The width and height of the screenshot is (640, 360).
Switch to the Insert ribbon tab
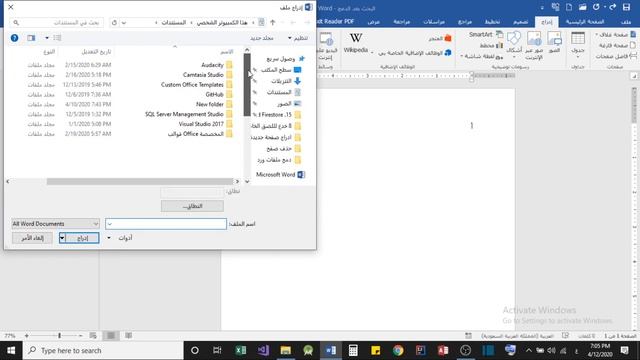tap(547, 22)
